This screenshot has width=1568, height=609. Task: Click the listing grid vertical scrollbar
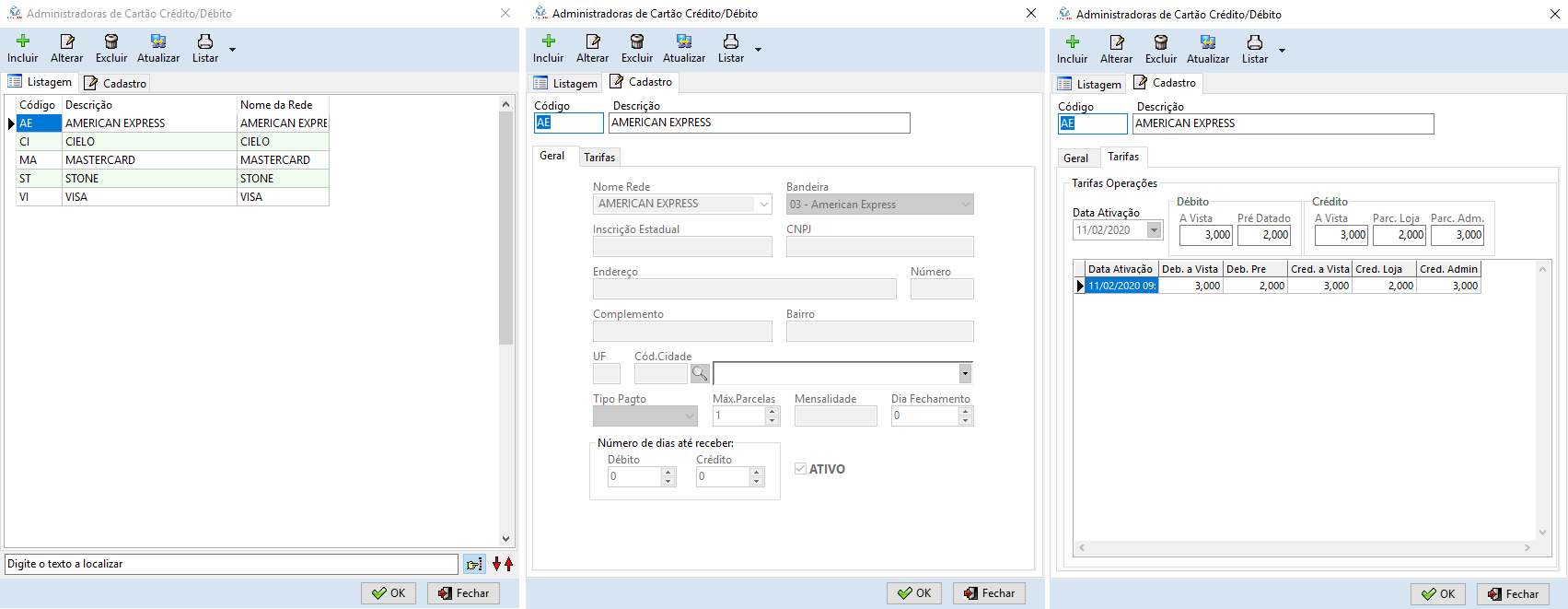(x=505, y=322)
